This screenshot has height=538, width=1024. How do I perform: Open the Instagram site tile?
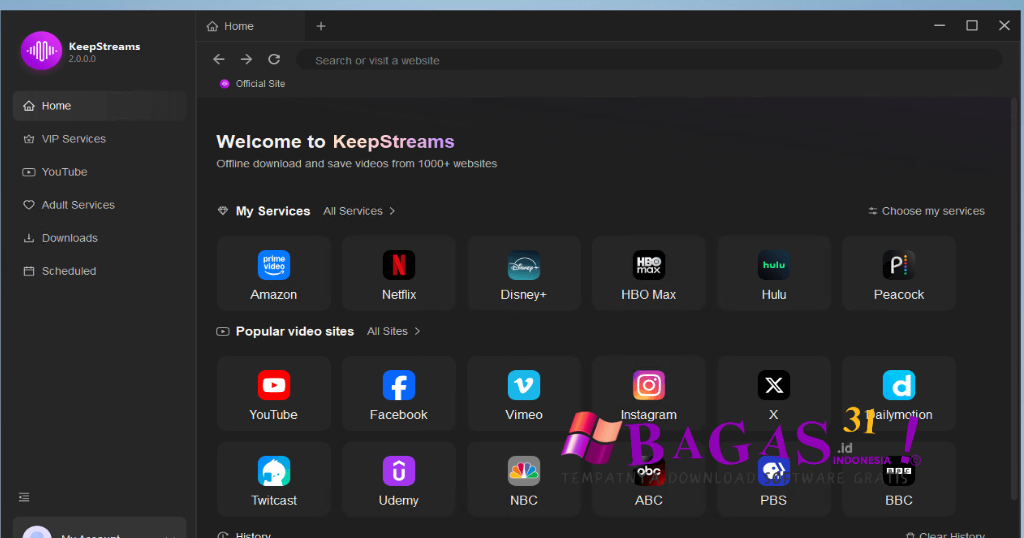pyautogui.click(x=648, y=394)
